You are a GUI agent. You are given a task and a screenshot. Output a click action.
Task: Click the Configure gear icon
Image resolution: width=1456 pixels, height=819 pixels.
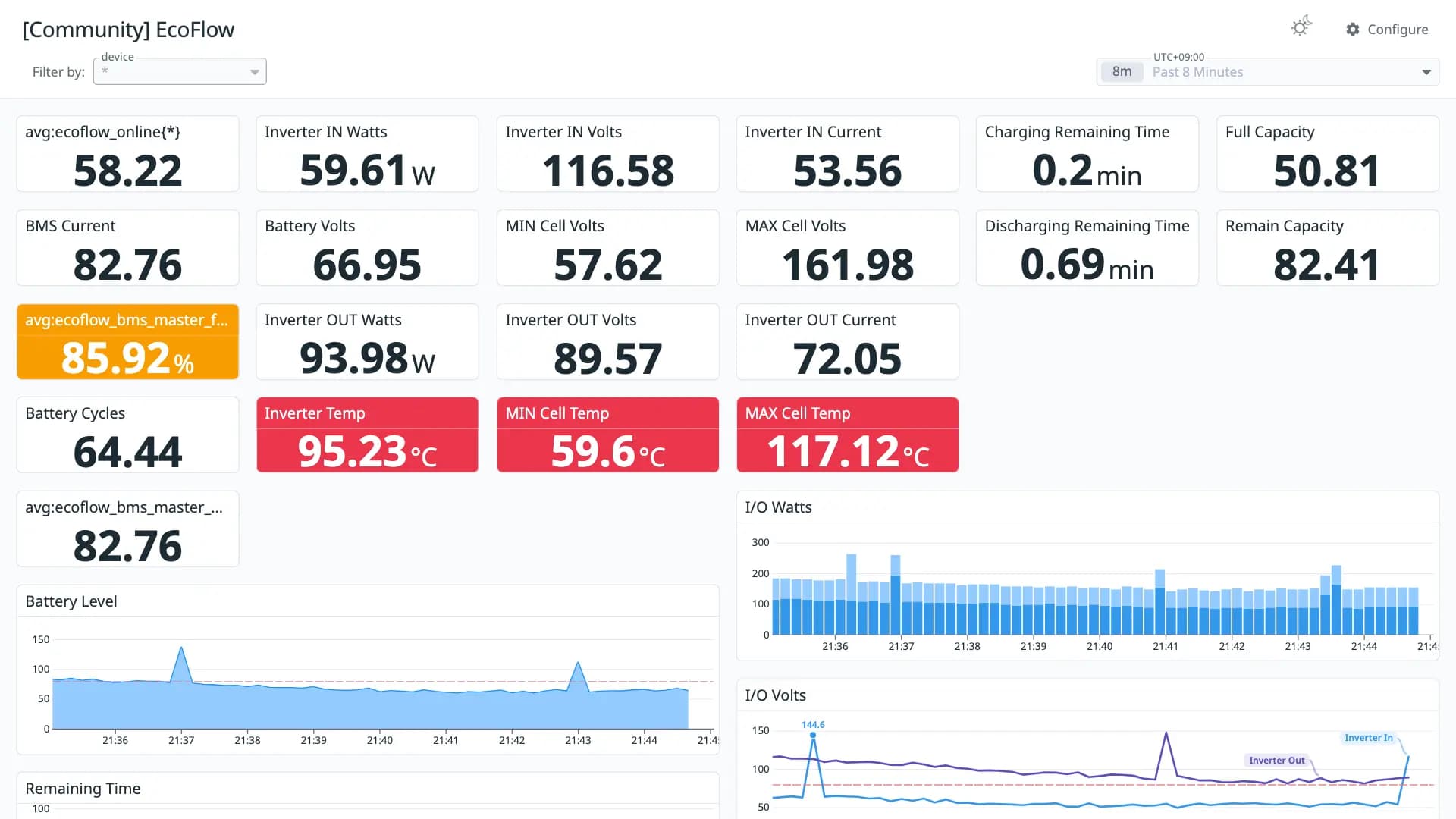1353,30
